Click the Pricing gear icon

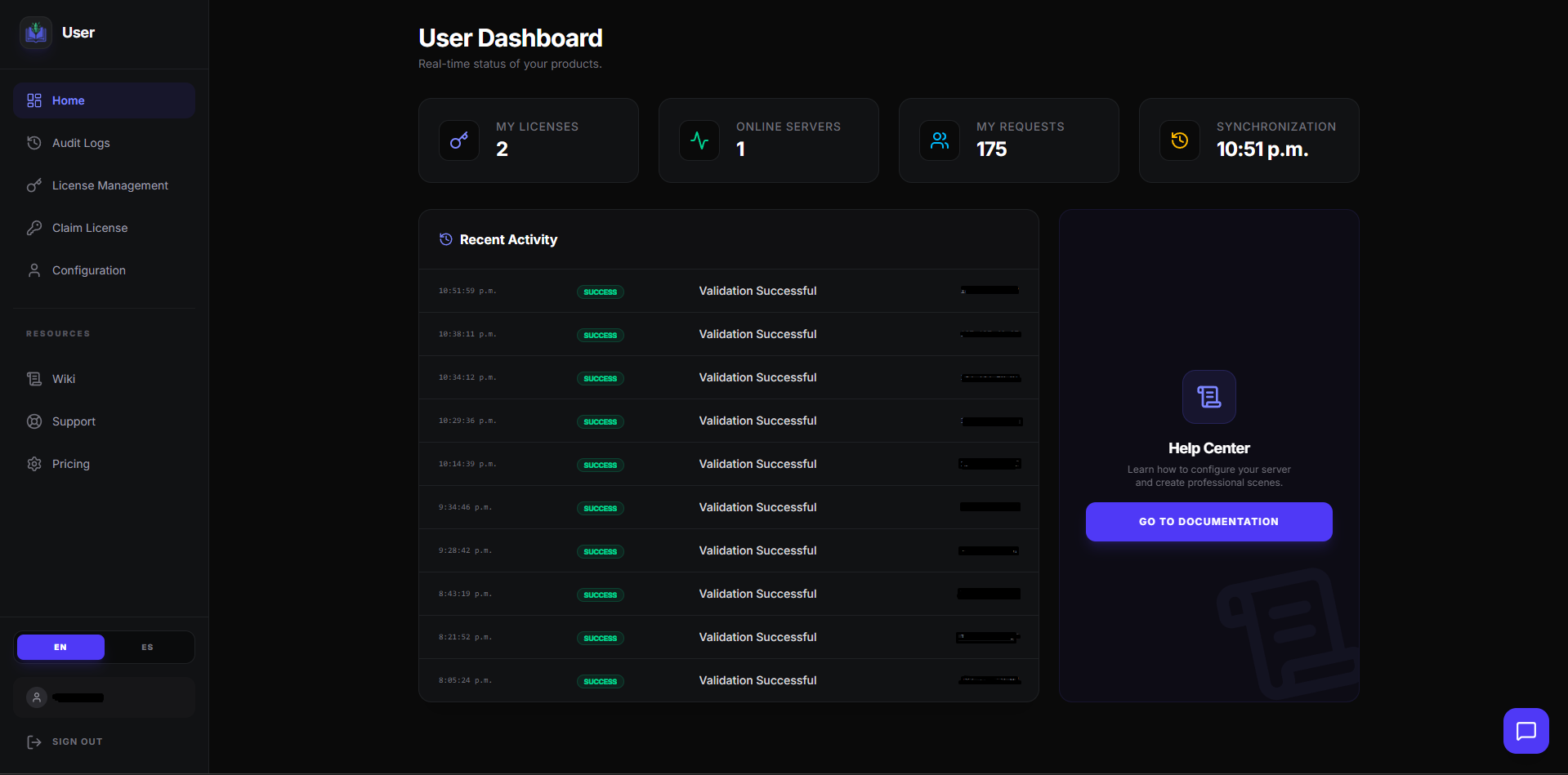34,464
